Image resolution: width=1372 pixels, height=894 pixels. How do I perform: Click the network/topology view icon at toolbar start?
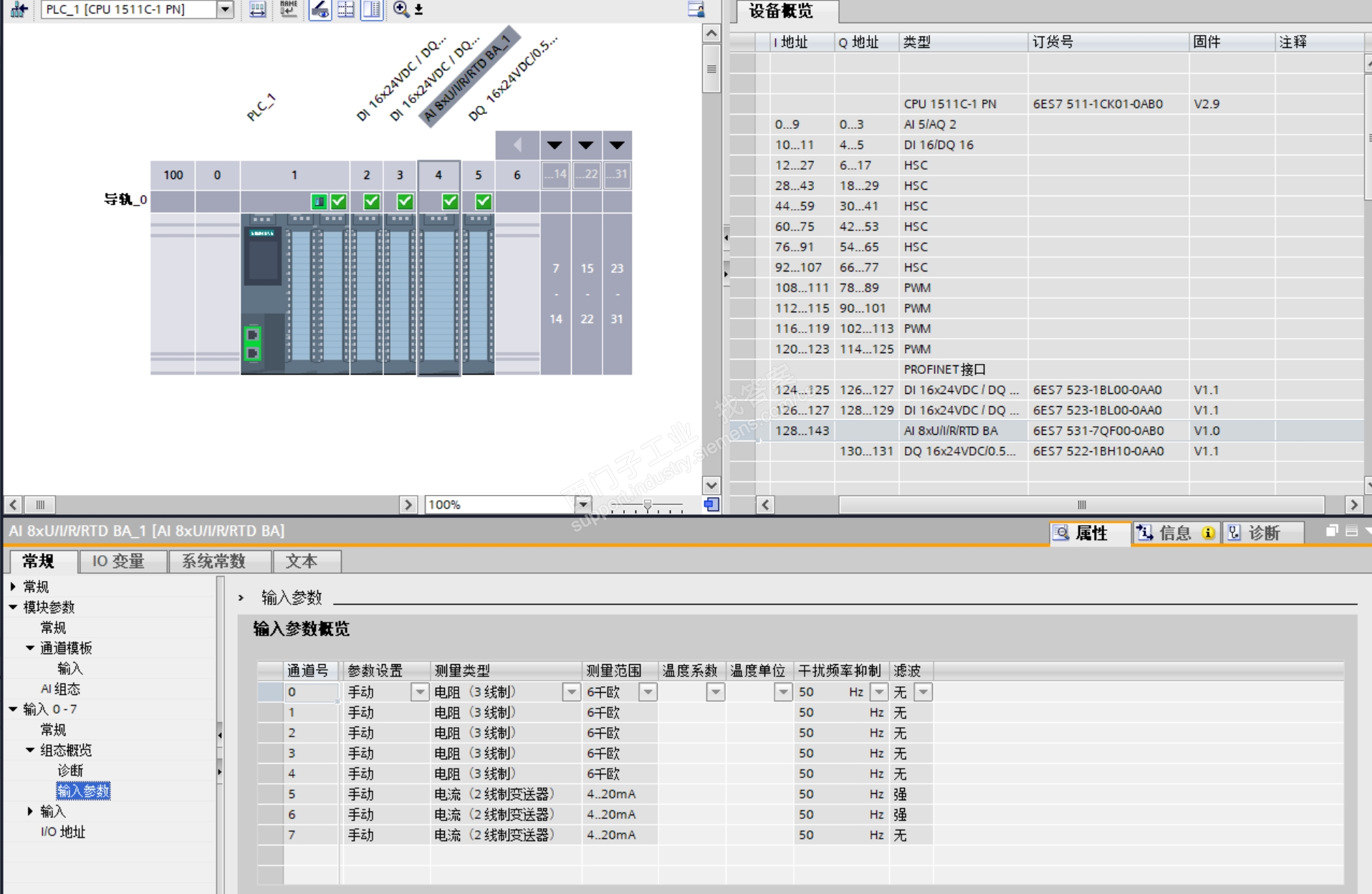[x=19, y=9]
